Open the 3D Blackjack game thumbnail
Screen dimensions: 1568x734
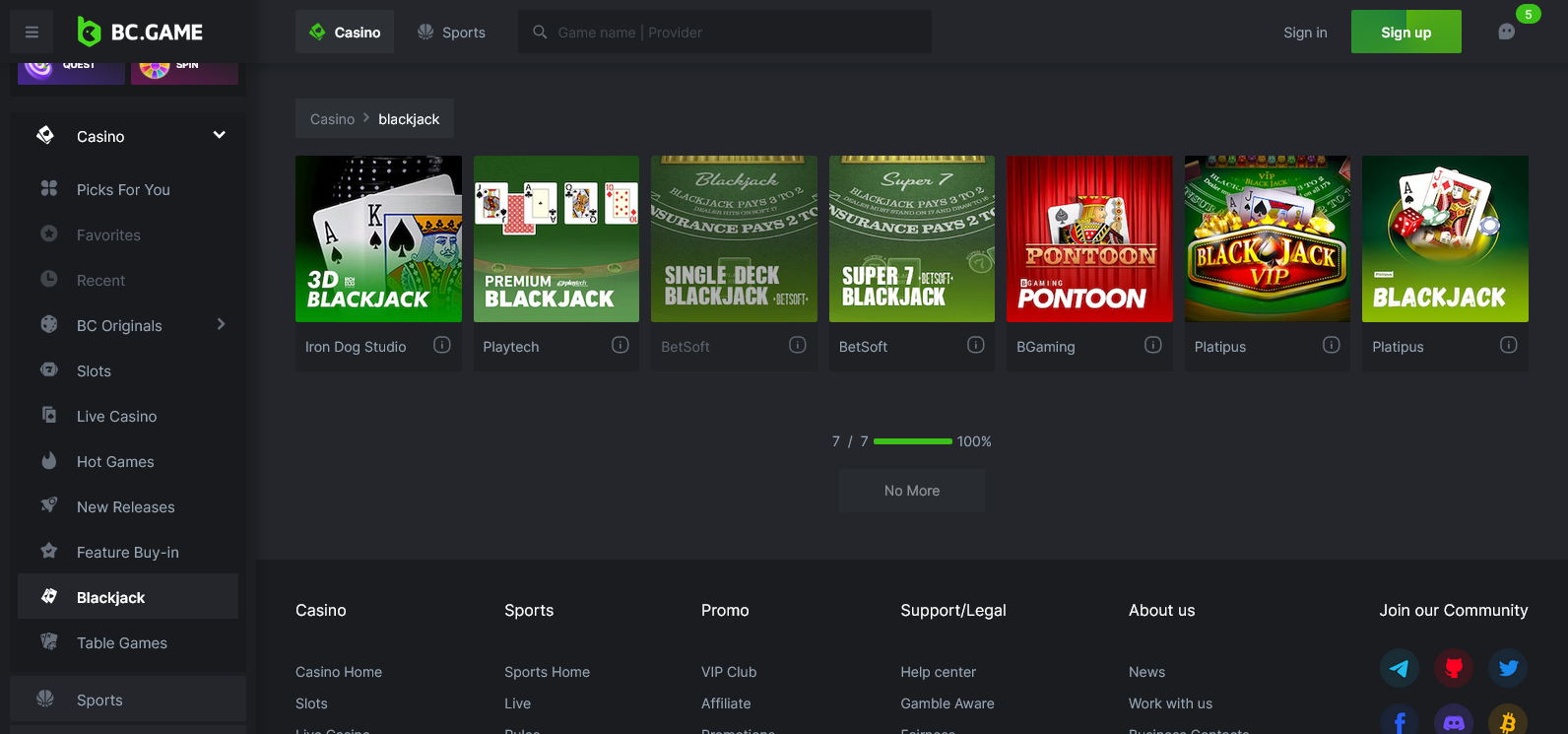(x=378, y=238)
